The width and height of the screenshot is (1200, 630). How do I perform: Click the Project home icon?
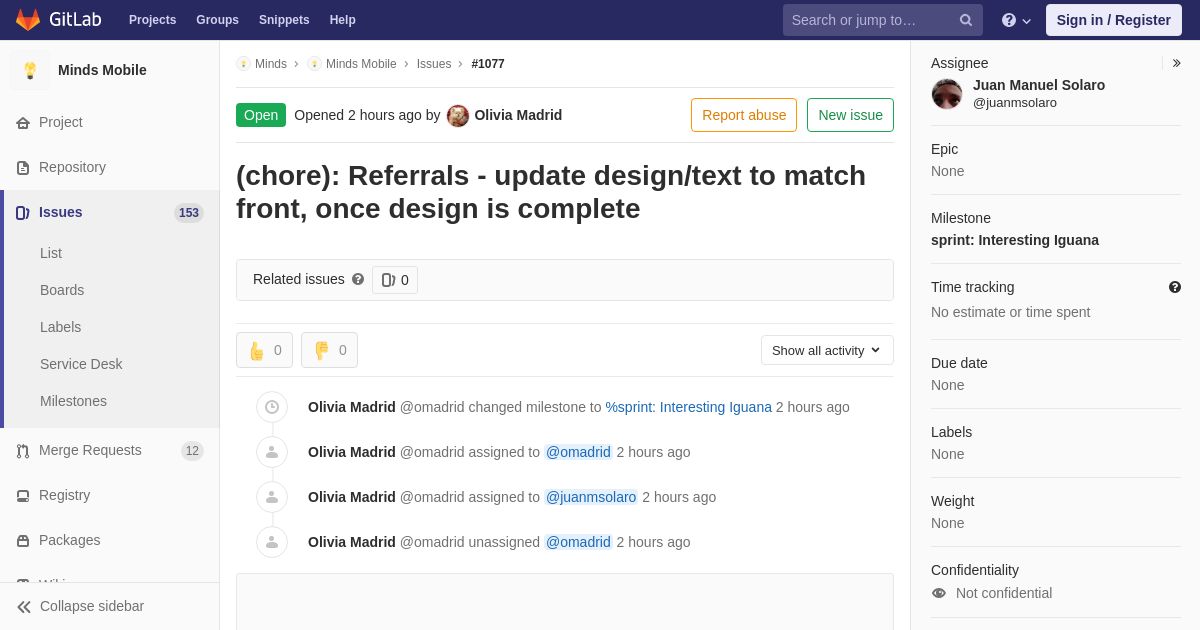click(23, 123)
